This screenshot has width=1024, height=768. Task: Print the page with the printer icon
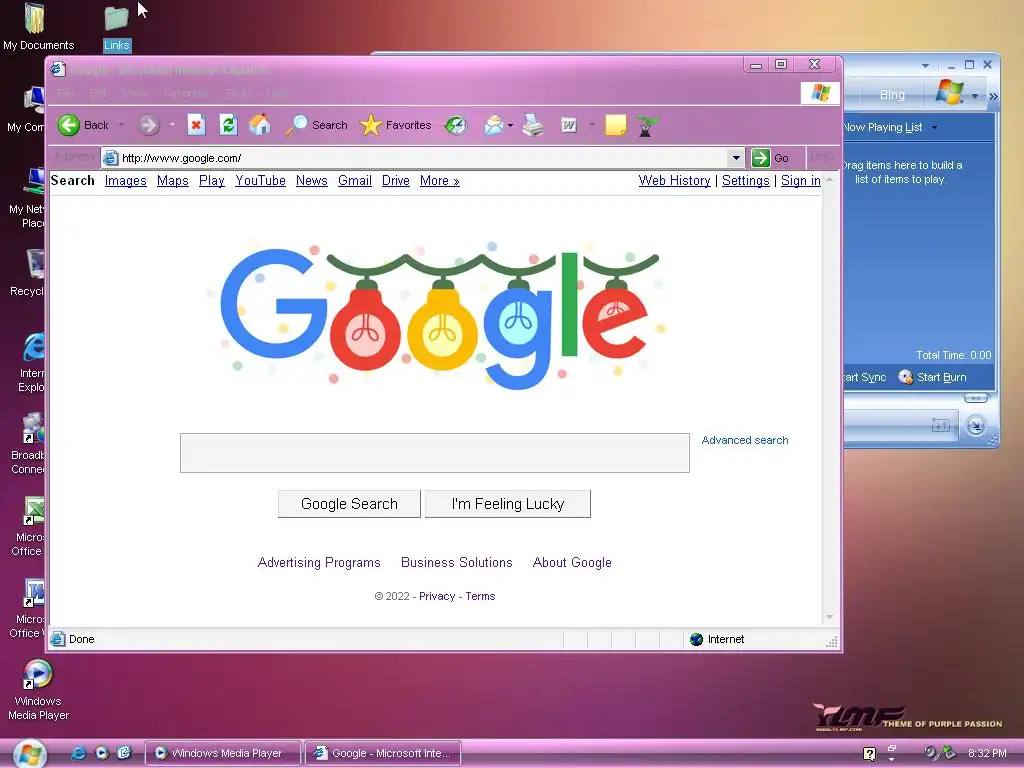click(534, 125)
